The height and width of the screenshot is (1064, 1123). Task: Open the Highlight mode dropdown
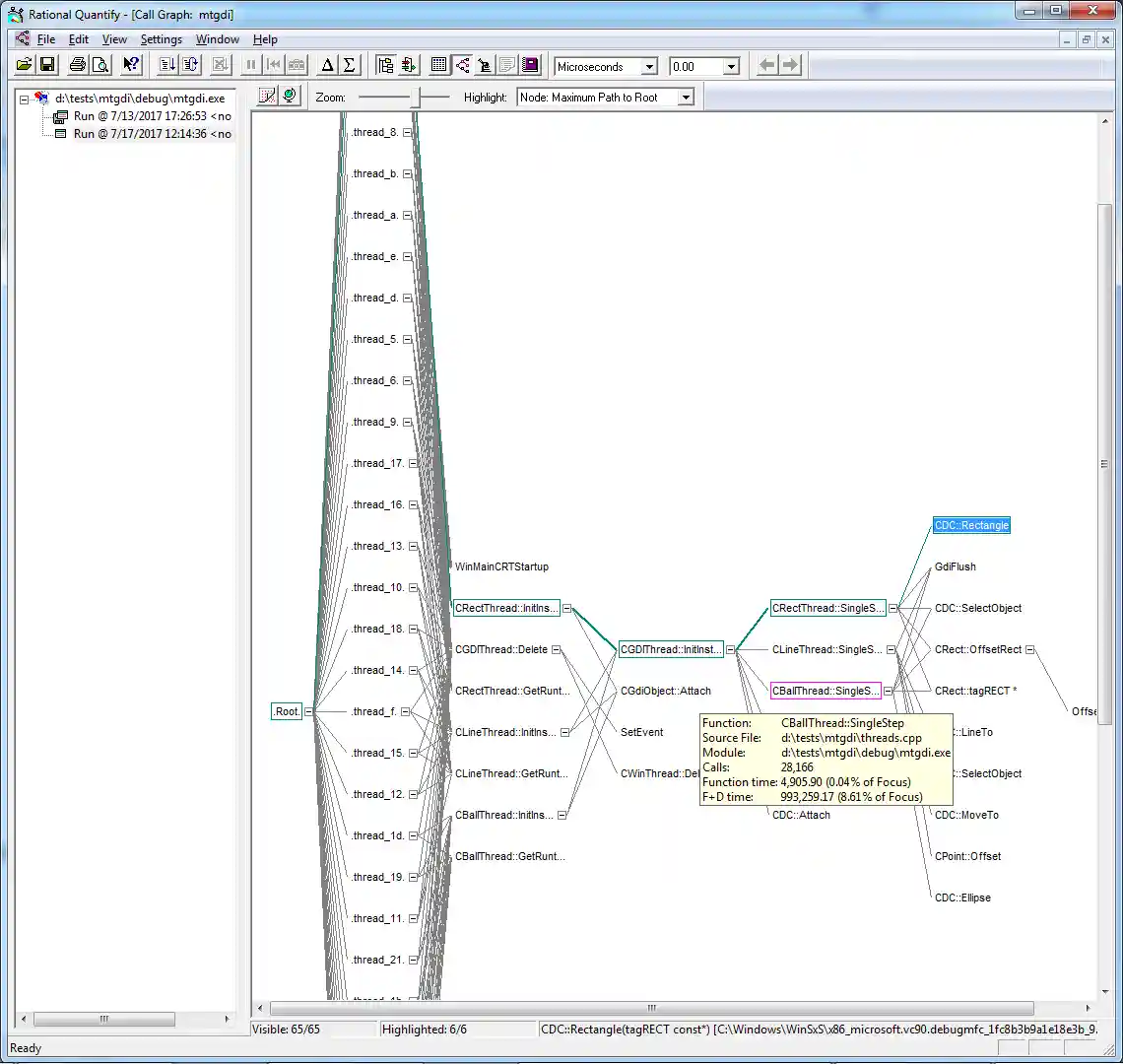[x=686, y=98]
